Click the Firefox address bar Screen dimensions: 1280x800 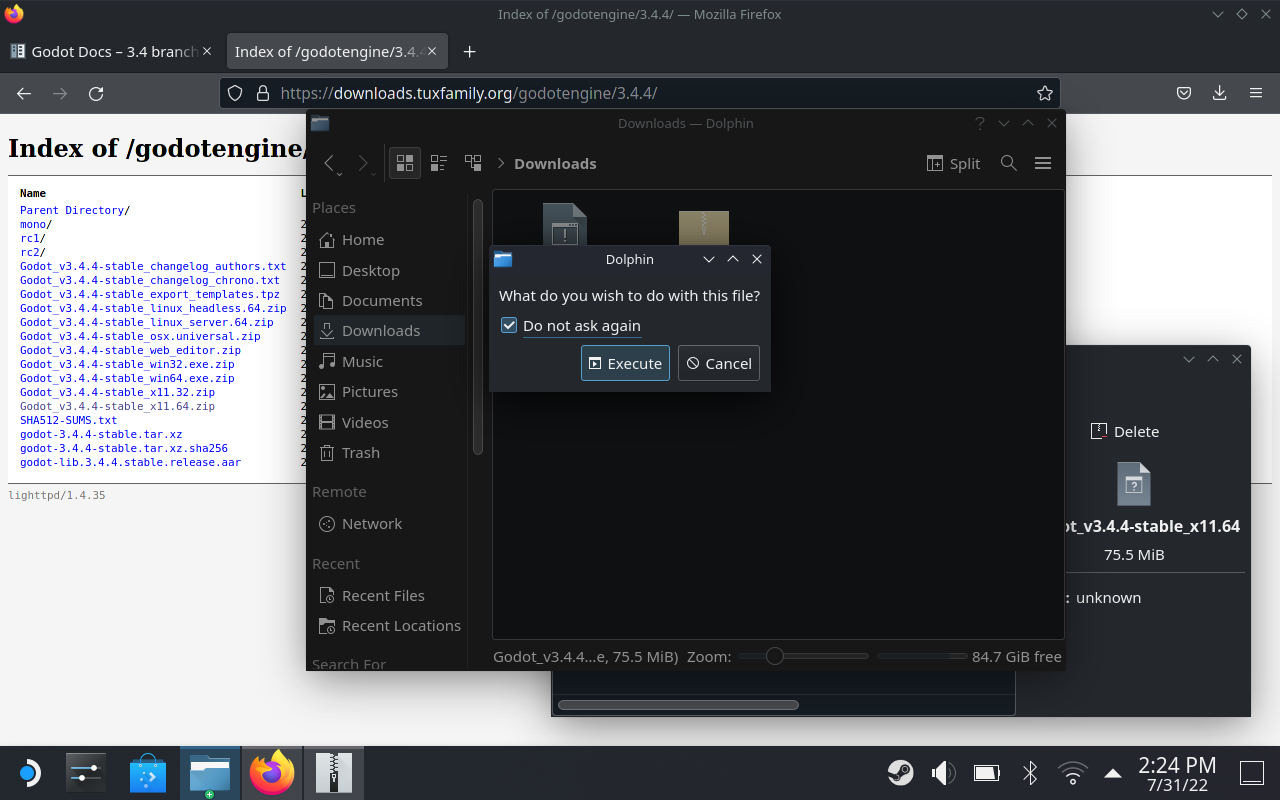(640, 92)
